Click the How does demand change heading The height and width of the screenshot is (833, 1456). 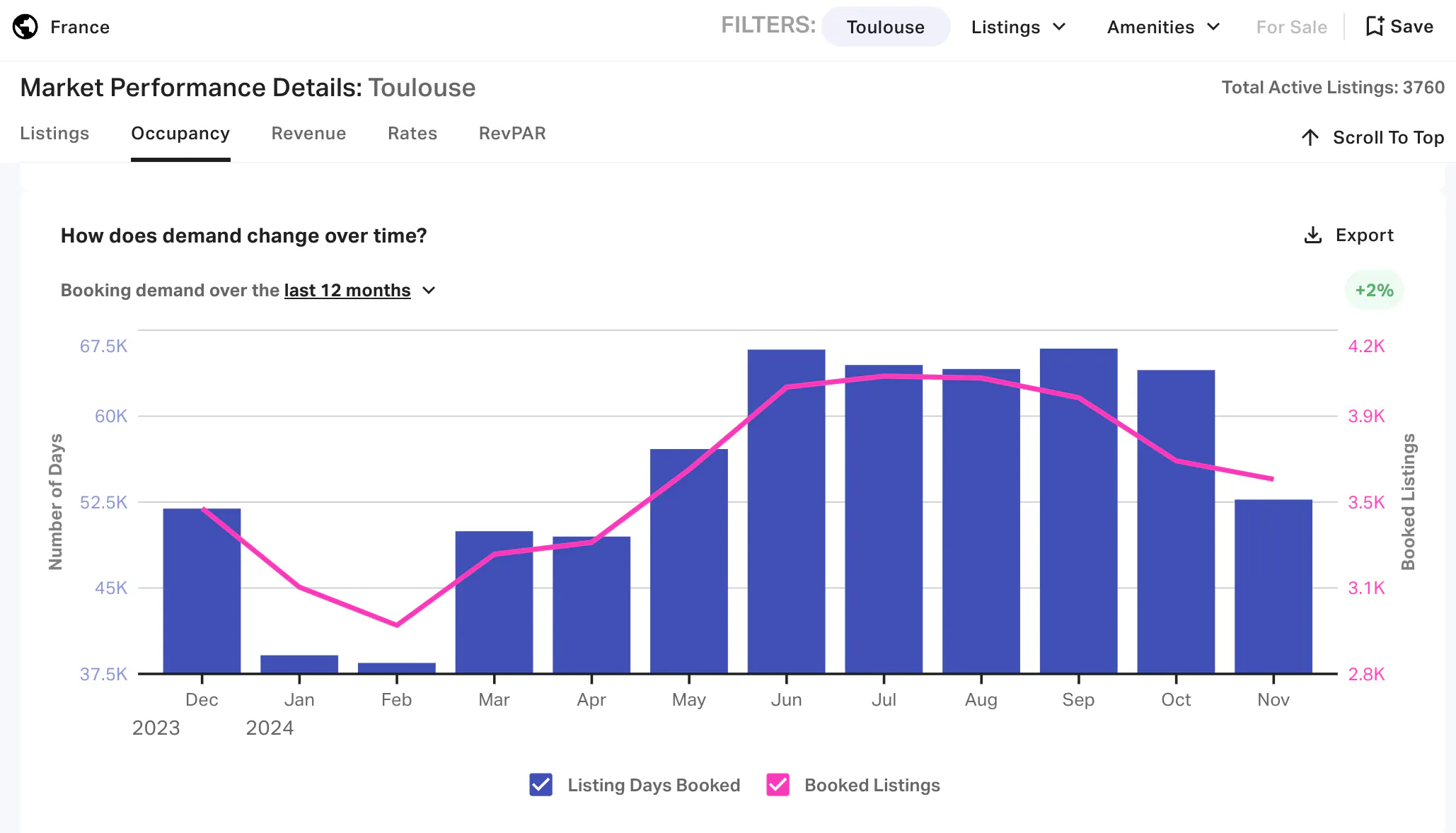click(x=244, y=235)
